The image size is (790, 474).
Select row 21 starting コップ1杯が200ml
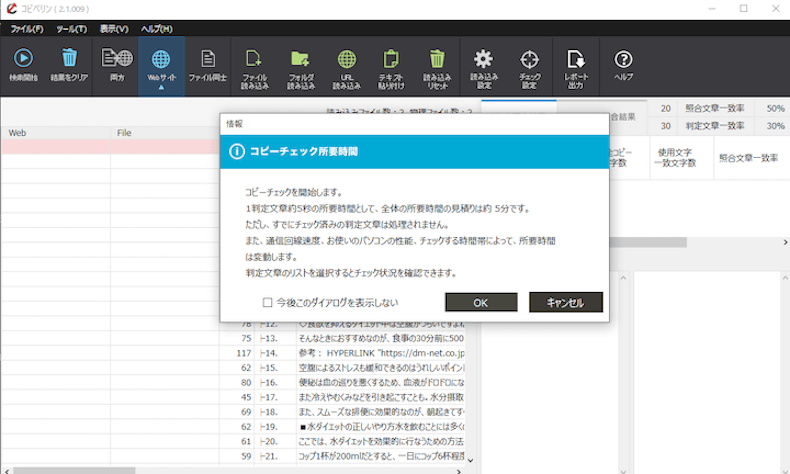pos(381,456)
